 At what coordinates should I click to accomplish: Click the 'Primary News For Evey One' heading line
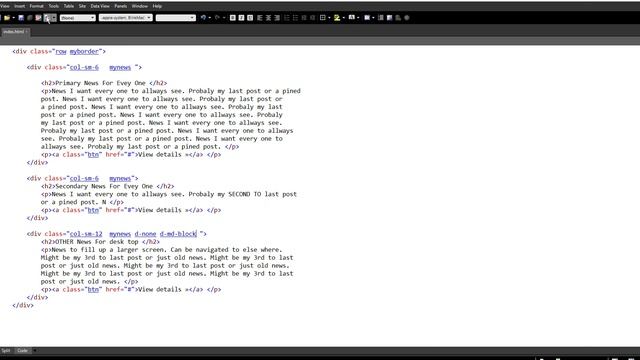(x=104, y=83)
